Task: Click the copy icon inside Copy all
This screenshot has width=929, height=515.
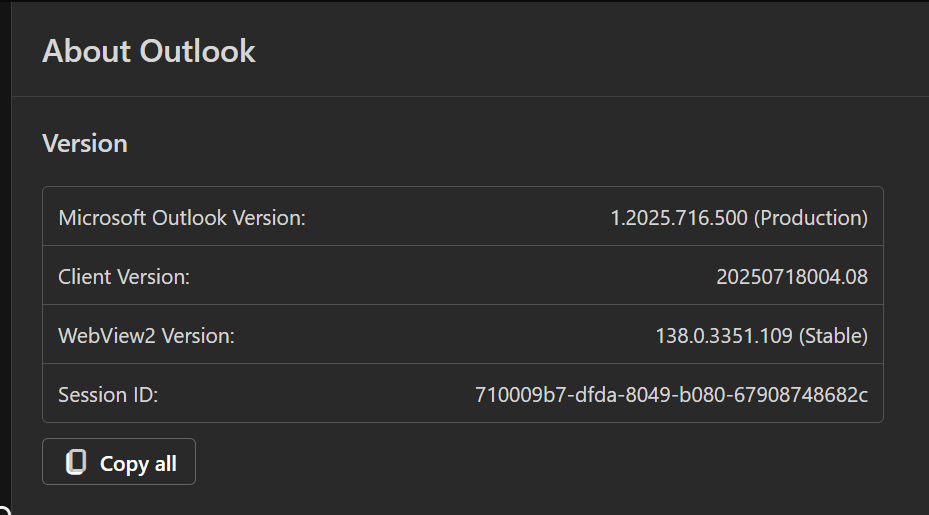Action: pos(75,463)
